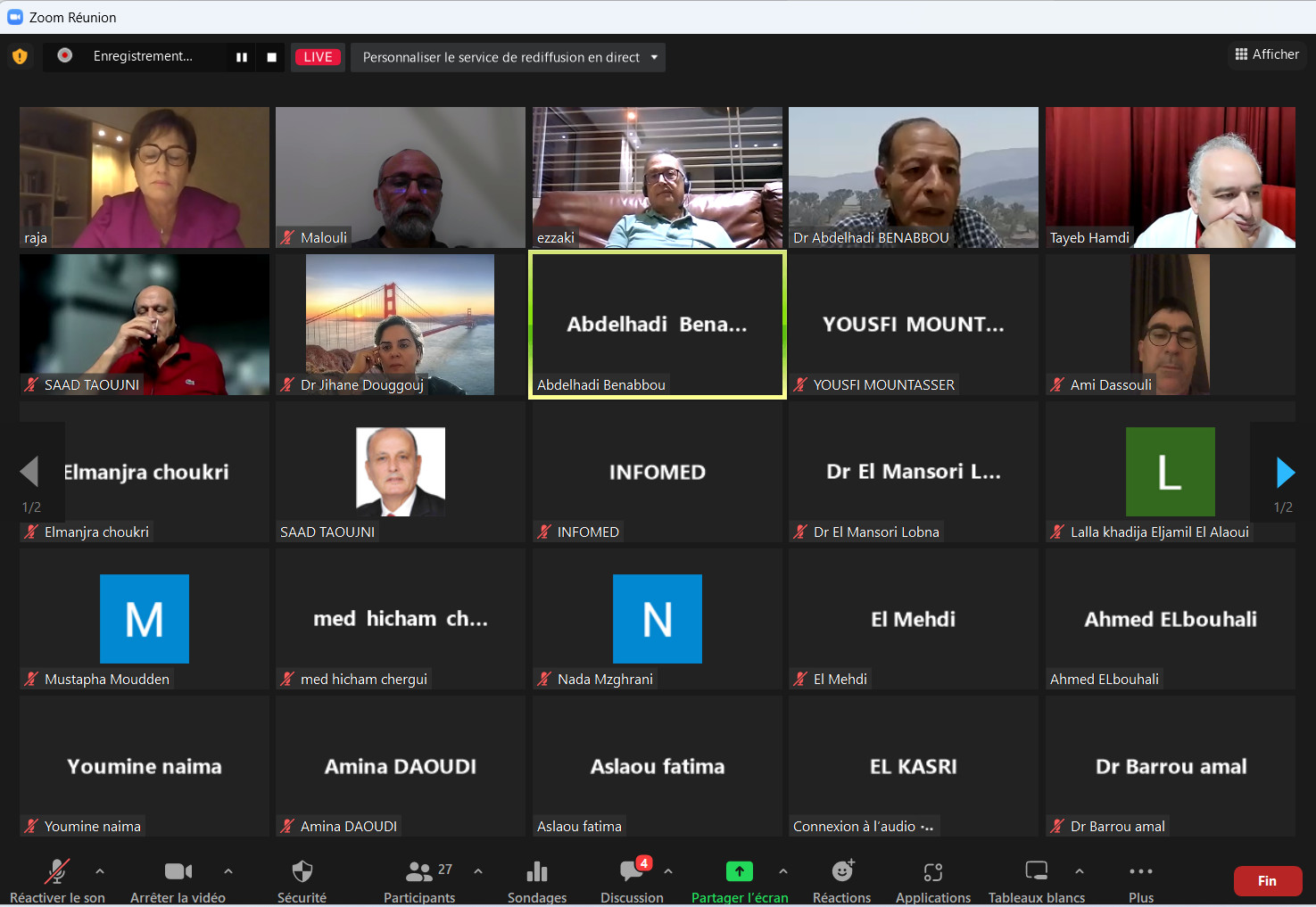Image resolution: width=1316 pixels, height=907 pixels.
Task: Click the encryption shield icon at top left
Action: (20, 57)
